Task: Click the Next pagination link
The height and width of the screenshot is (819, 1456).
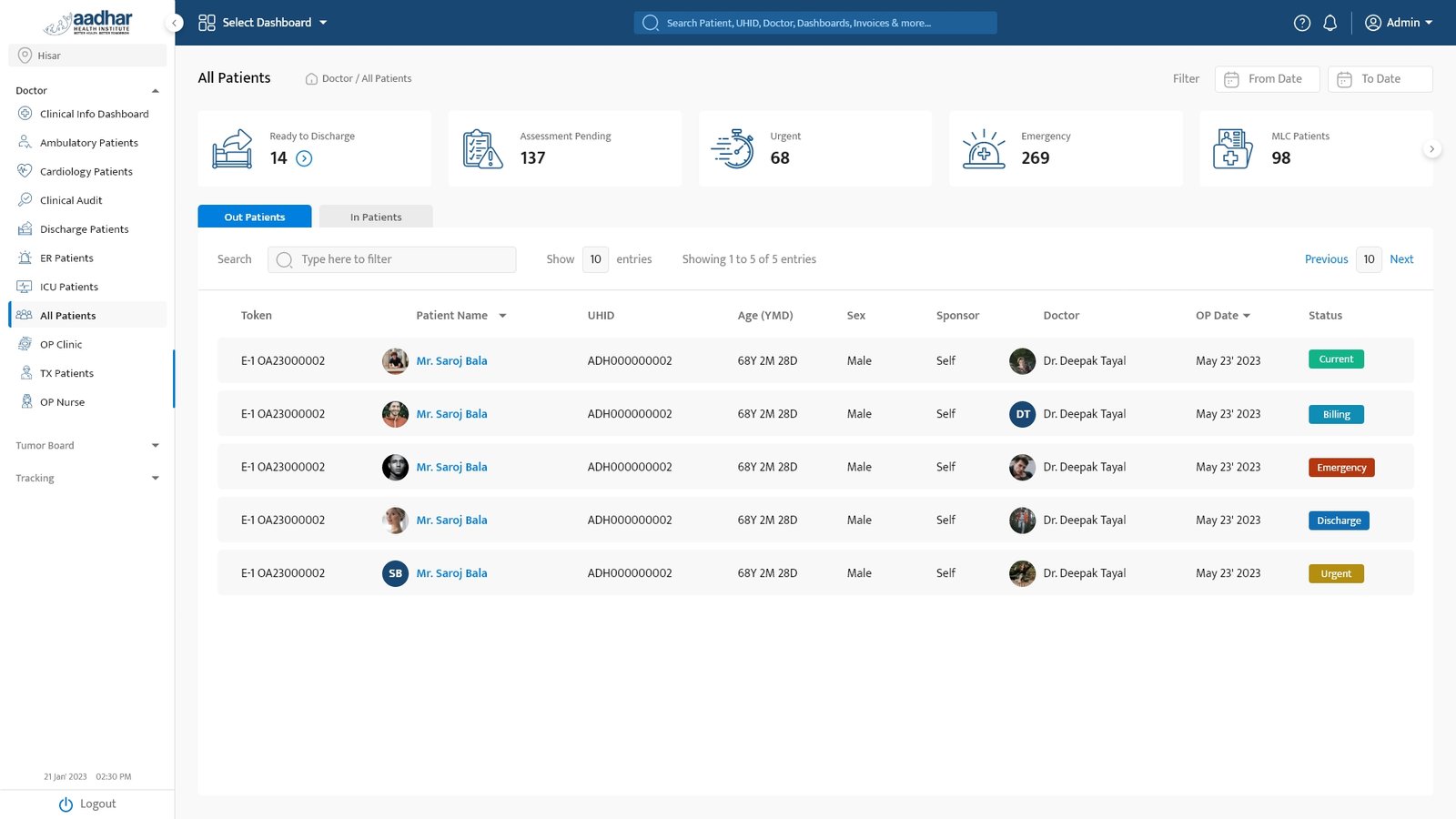Action: (x=1400, y=259)
